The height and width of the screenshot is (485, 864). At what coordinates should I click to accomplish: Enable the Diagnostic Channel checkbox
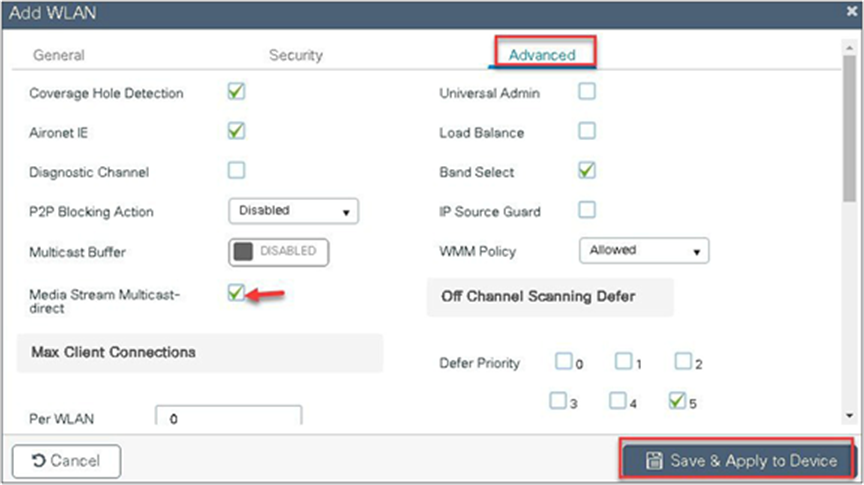click(x=236, y=170)
